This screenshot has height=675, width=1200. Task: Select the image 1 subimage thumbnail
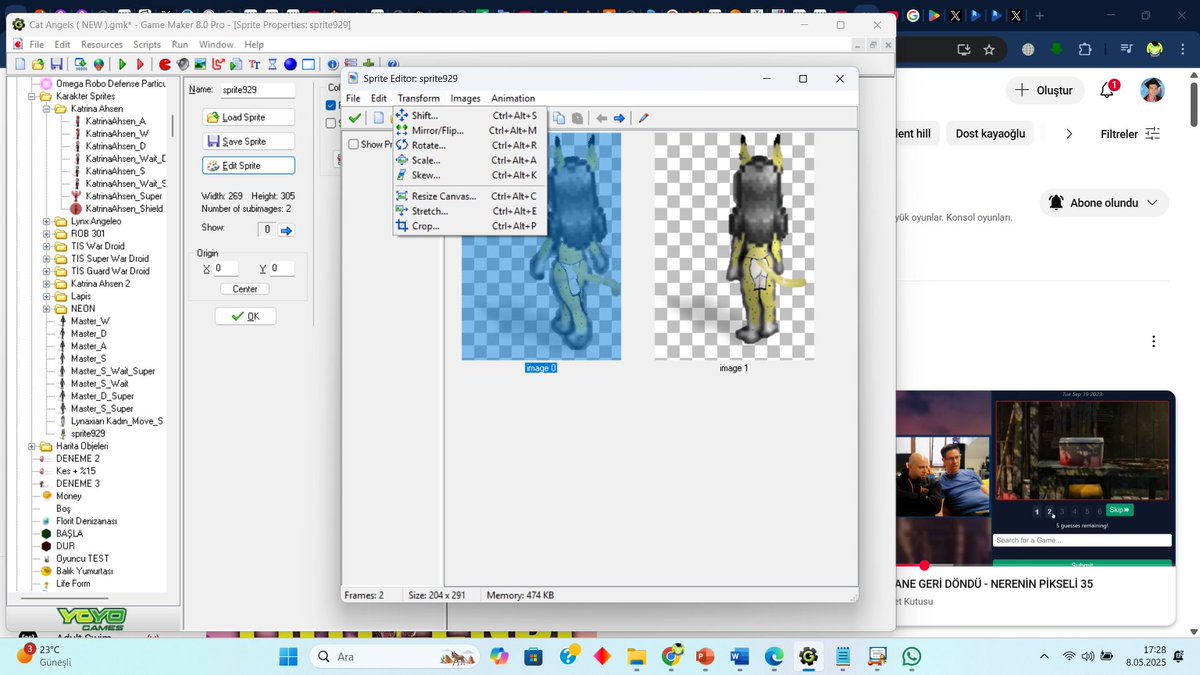[734, 246]
